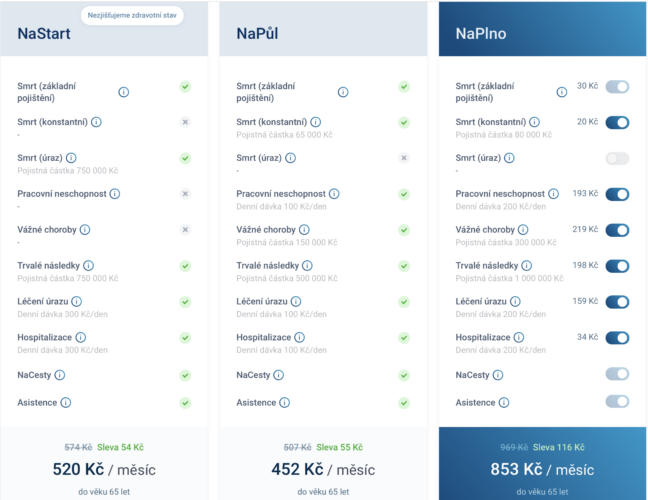Image resolution: width=648 pixels, height=500 pixels.
Task: Choose NaPůl price 452 Kč / měsíc
Action: [x=323, y=469]
